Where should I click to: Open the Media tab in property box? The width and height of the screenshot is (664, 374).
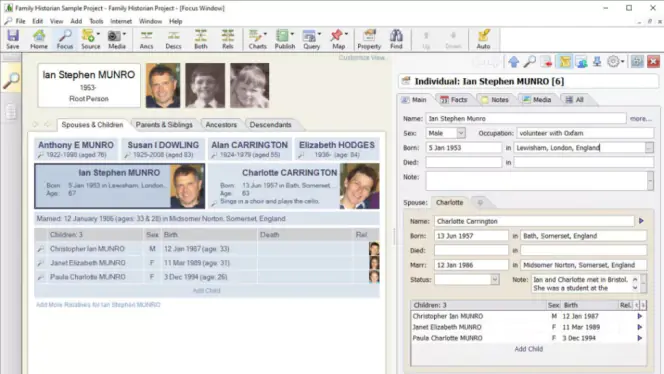pyautogui.click(x=537, y=100)
